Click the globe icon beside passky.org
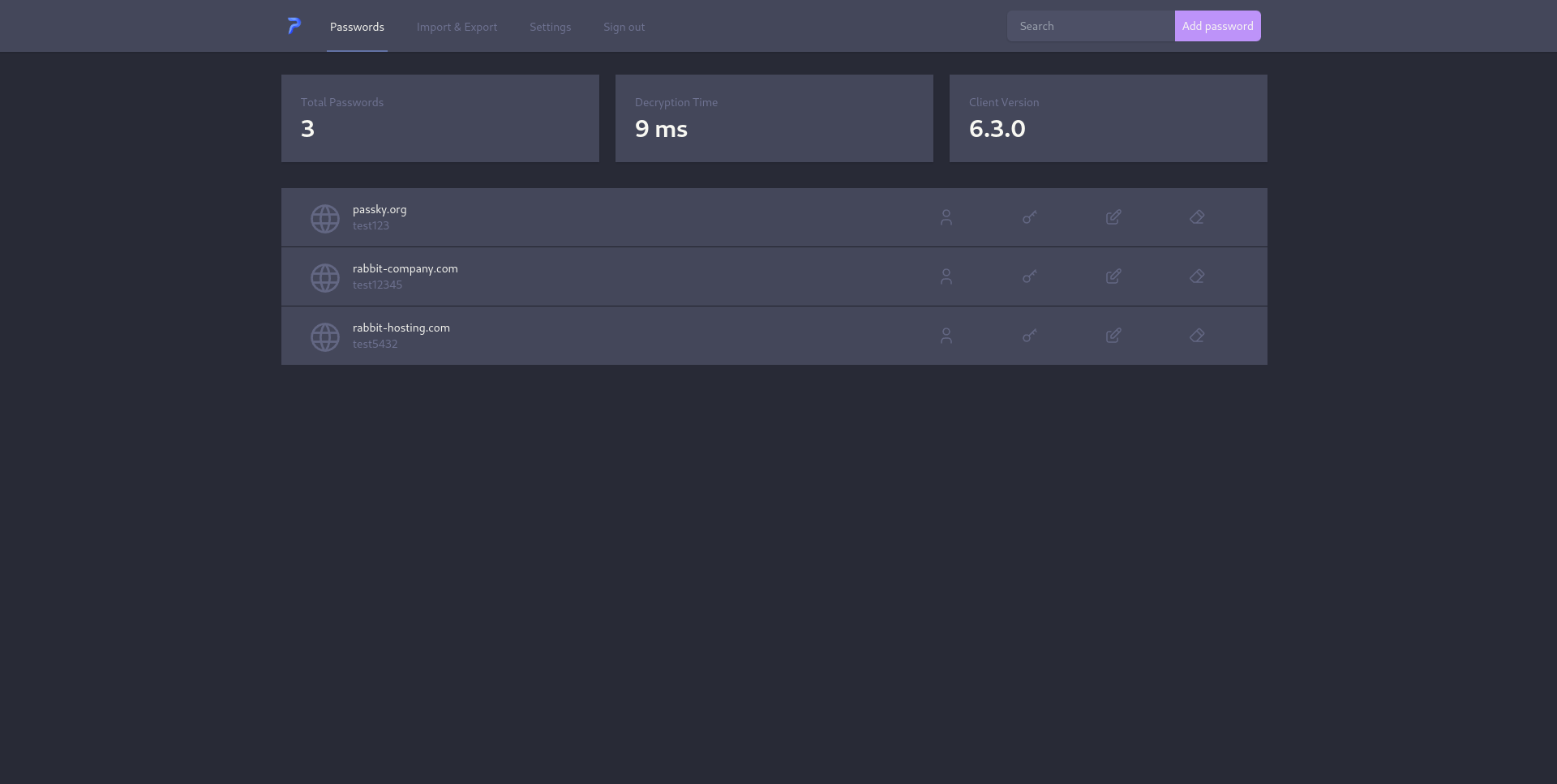The width and height of the screenshot is (1557, 784). point(325,218)
